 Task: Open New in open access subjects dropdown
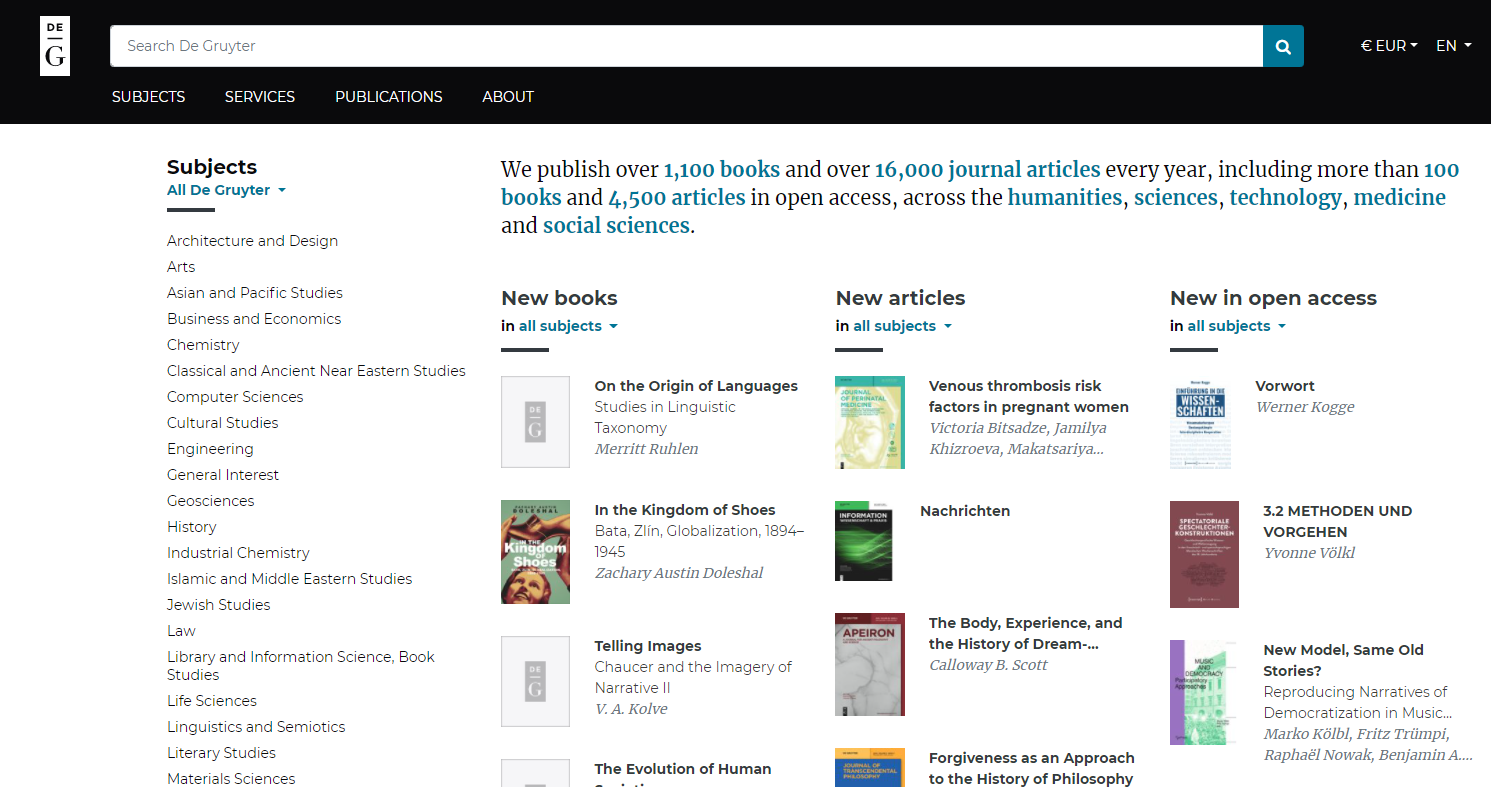coord(1237,326)
